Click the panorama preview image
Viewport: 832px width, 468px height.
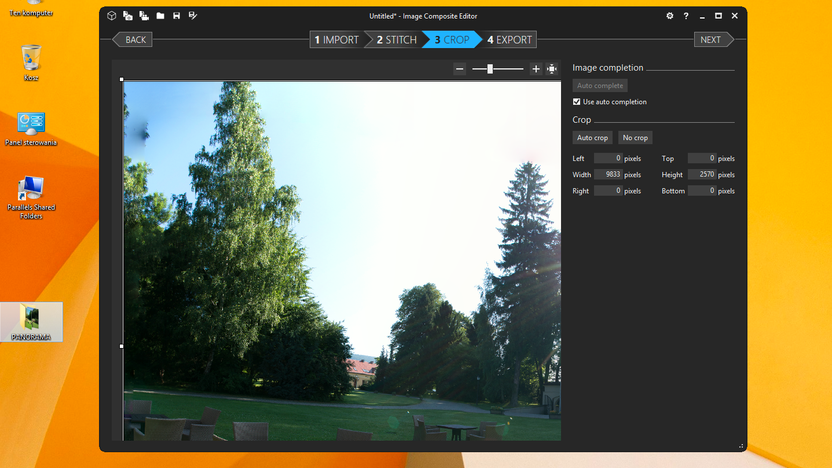[342, 261]
